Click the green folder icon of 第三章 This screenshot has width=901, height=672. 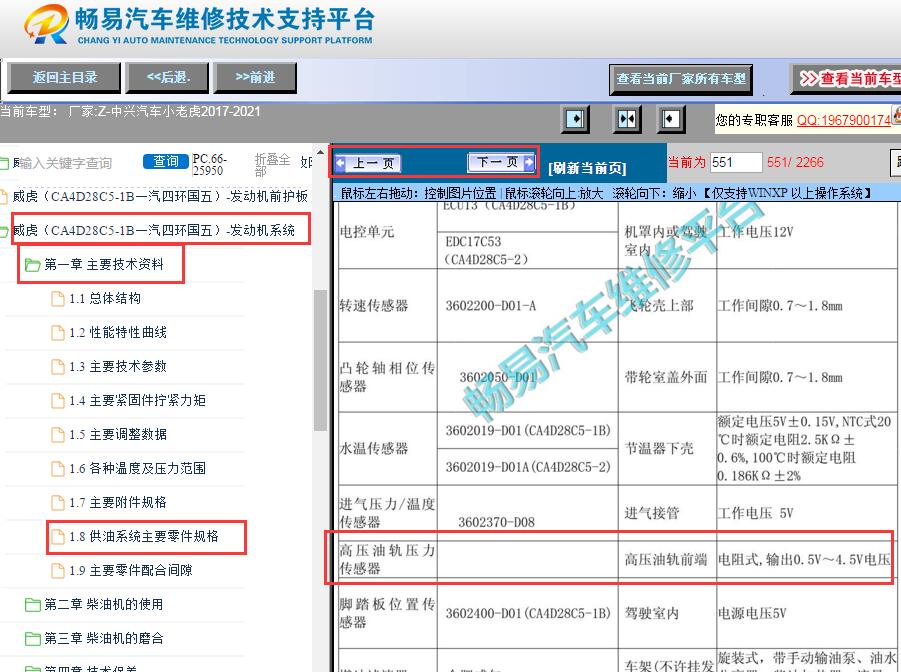(32, 639)
